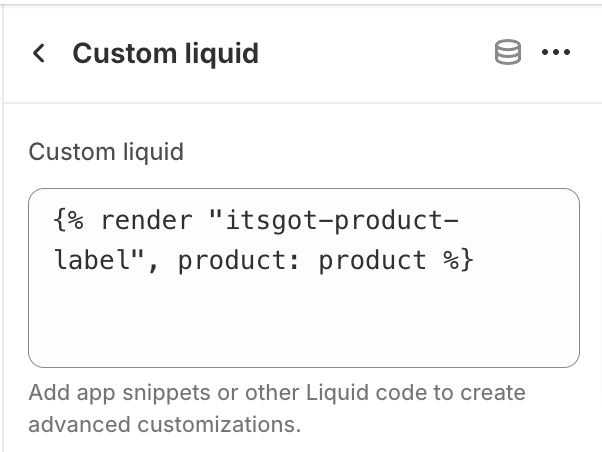Click the "advanced customizations." helper line
Viewport: 602px width, 452px height.
tap(165, 424)
